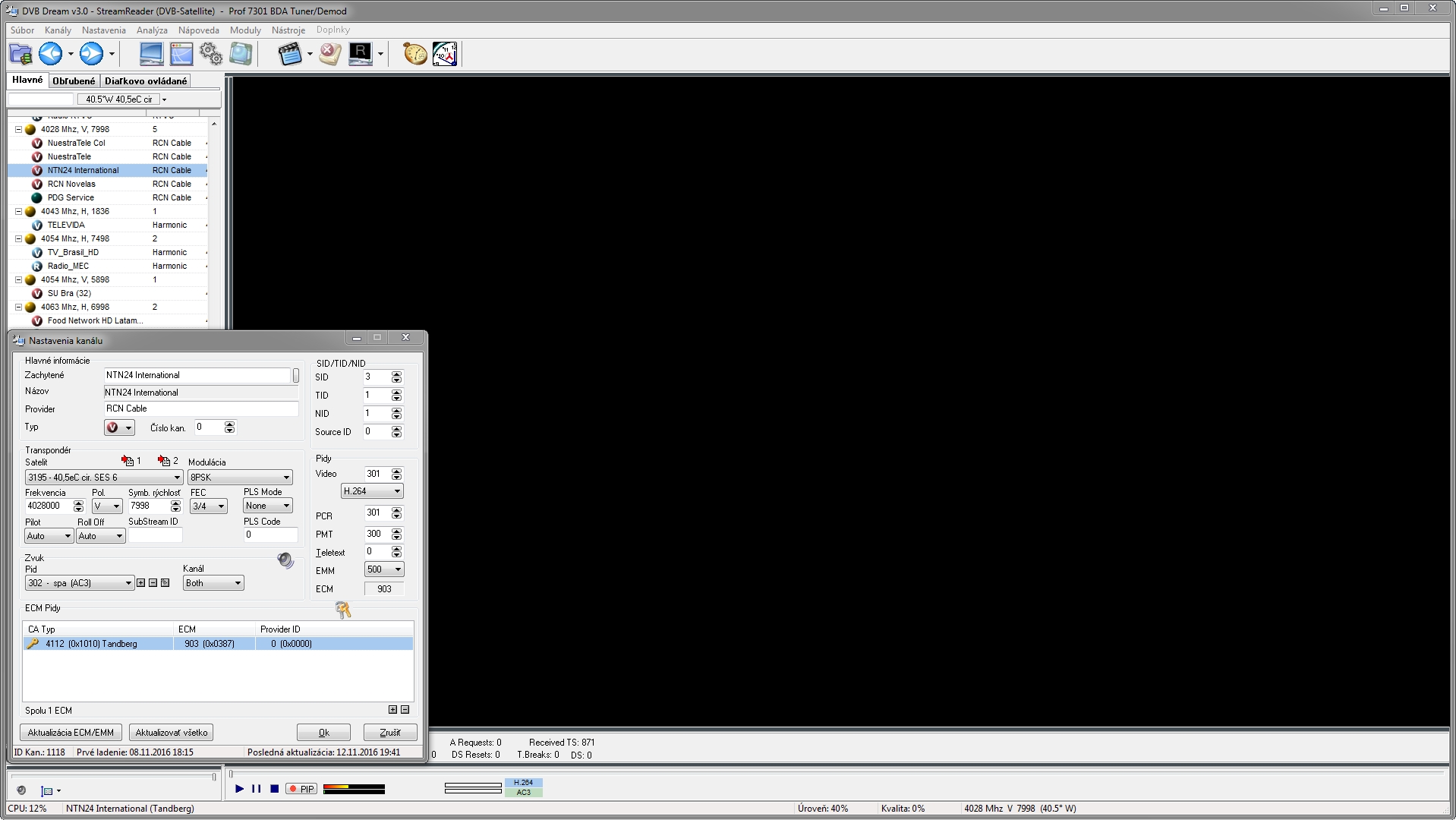Open the clapperboard recording icon
This screenshot has width=1456, height=820.
[289, 54]
